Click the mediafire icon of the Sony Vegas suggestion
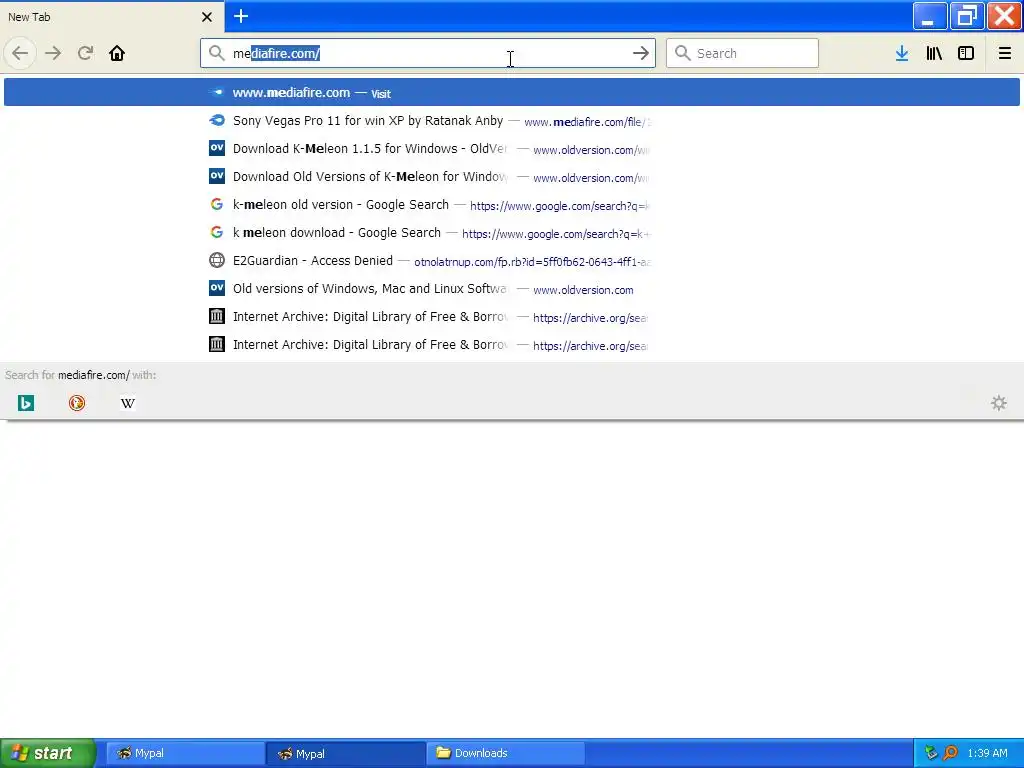This screenshot has height=768, width=1024. click(x=217, y=120)
